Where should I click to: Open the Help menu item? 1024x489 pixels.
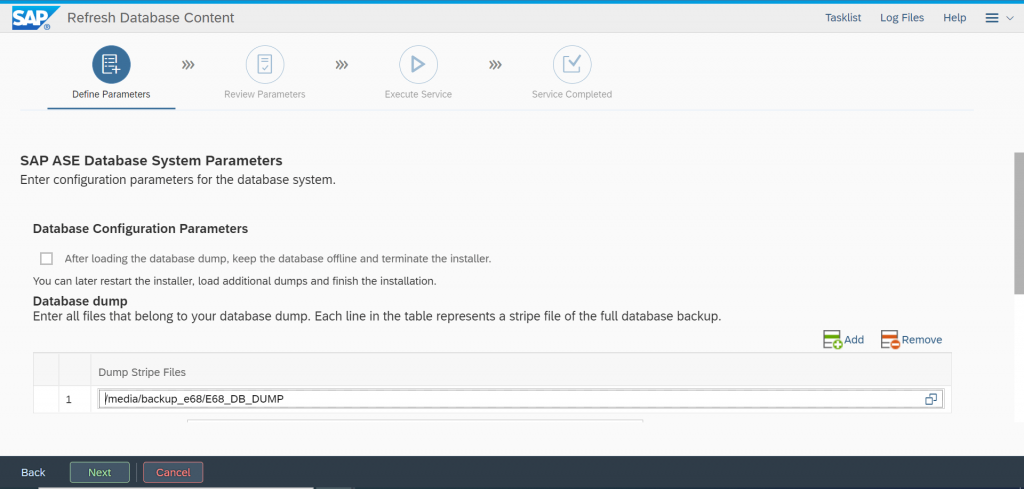pos(955,18)
